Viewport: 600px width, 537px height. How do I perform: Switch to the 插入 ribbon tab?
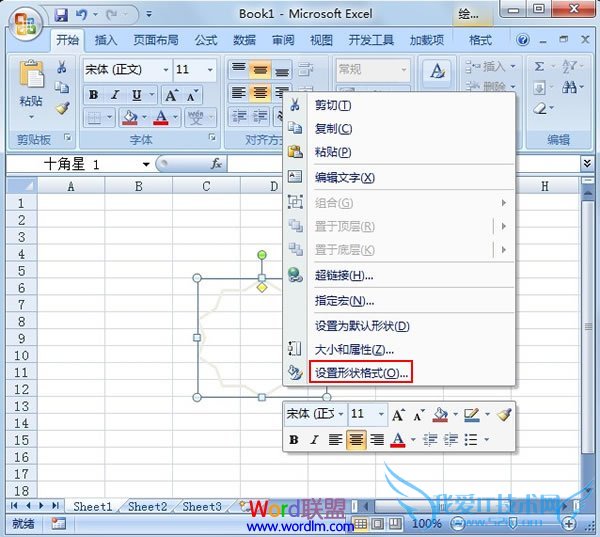[x=106, y=40]
